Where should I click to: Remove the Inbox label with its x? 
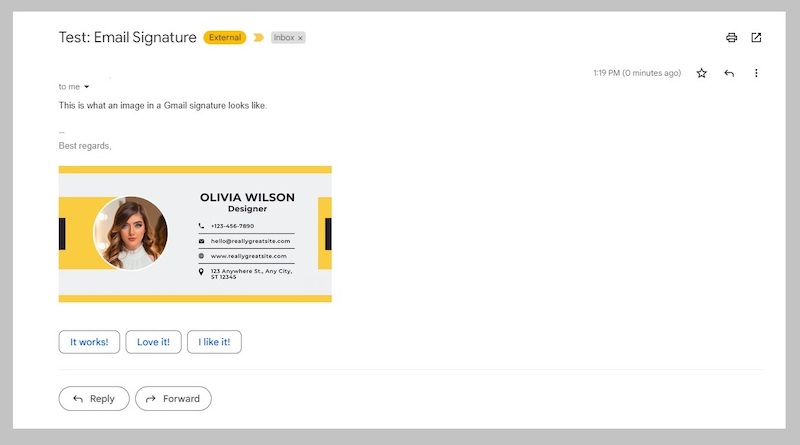pyautogui.click(x=301, y=38)
